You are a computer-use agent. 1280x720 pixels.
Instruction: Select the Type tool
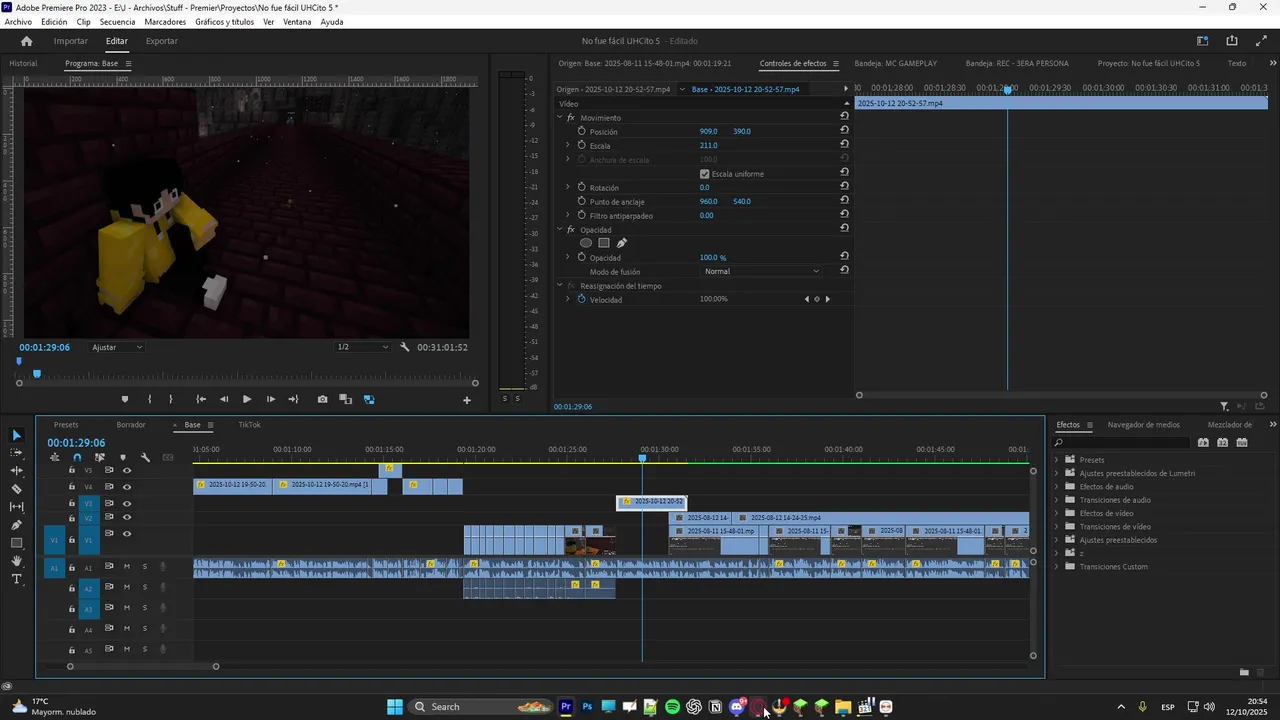coord(16,579)
